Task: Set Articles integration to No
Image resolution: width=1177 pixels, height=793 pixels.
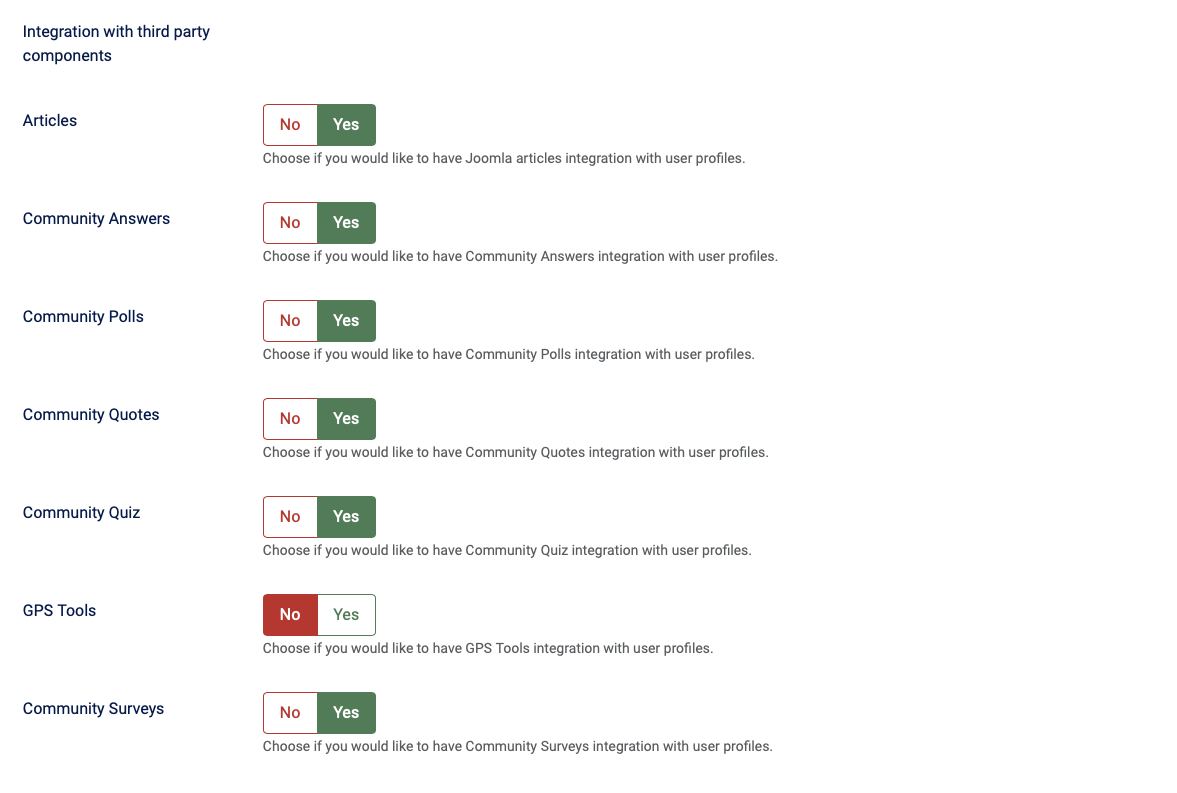Action: (290, 125)
